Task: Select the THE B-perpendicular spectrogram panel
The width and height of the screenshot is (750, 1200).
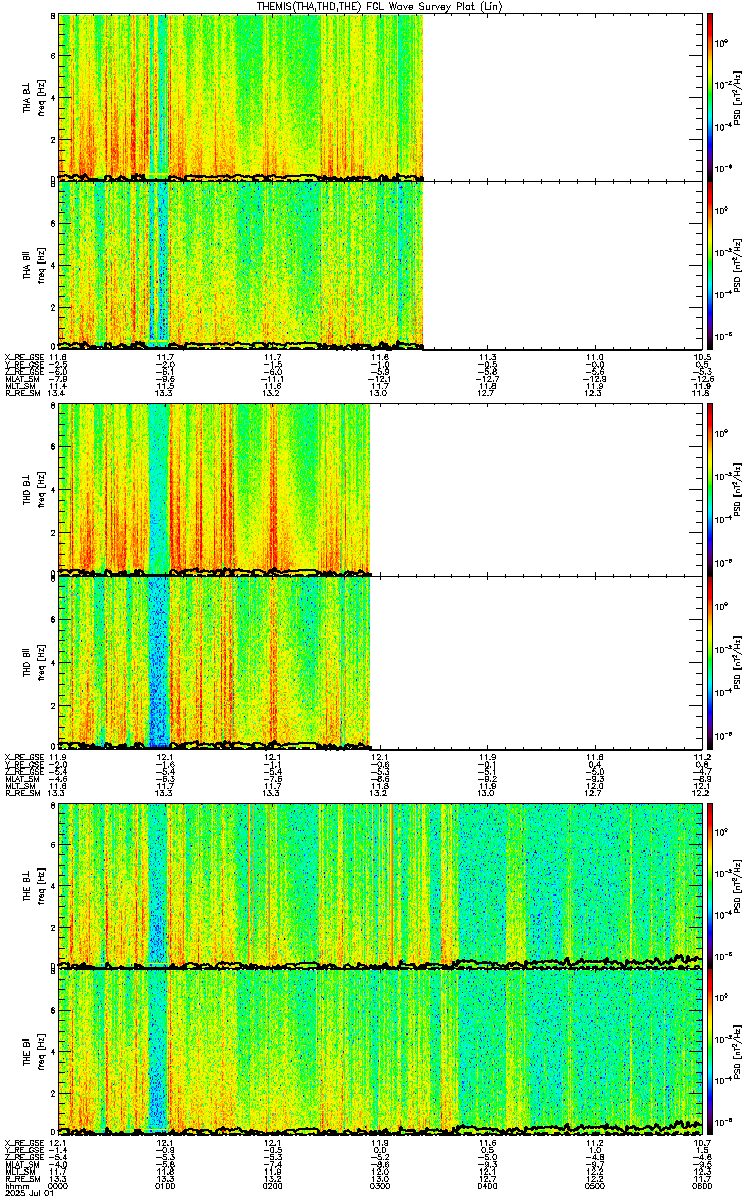Action: tap(380, 885)
